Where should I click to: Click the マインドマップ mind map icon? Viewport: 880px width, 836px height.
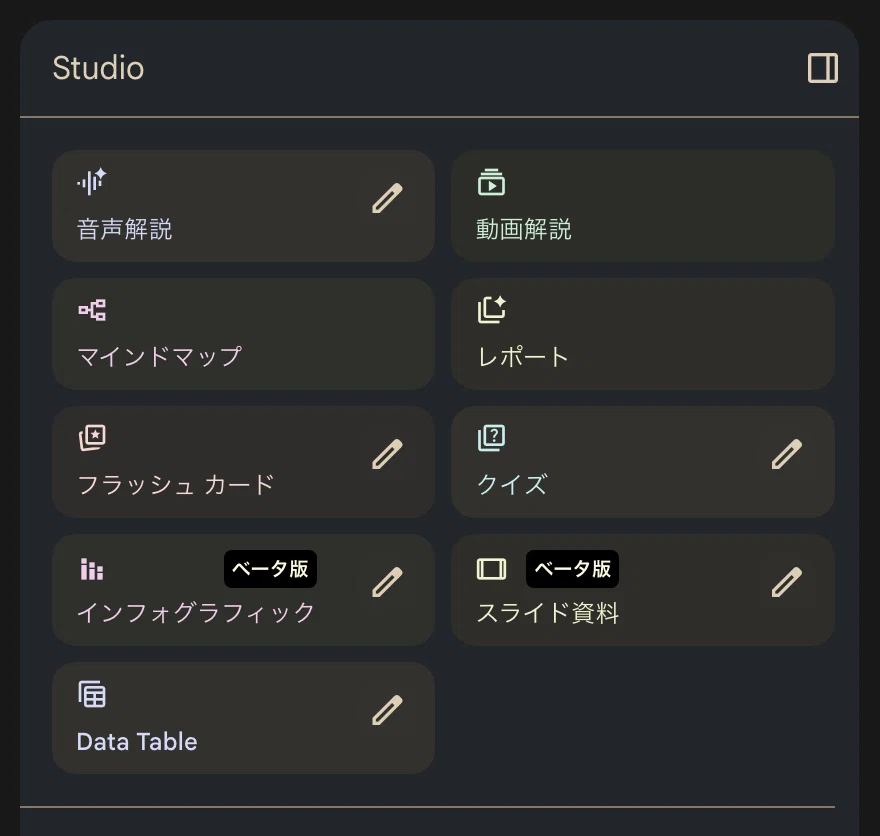pyautogui.click(x=92, y=310)
